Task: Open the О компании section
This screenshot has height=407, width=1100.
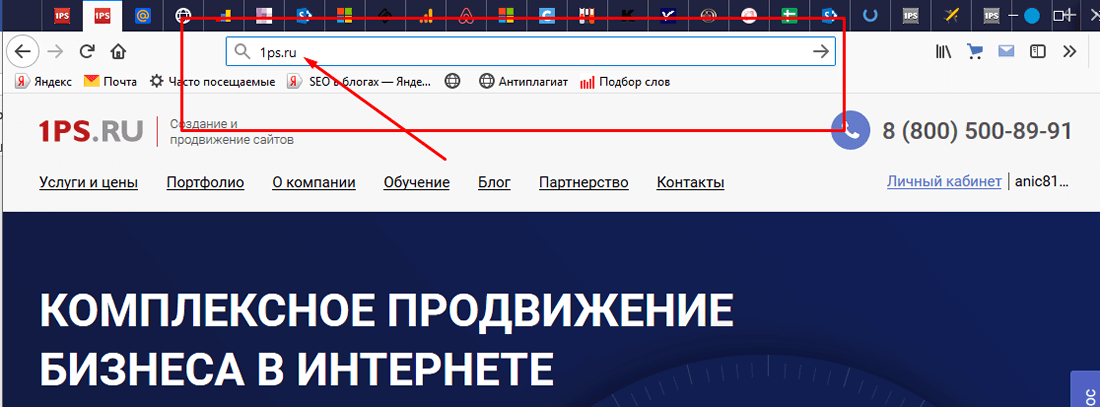Action: coord(314,183)
